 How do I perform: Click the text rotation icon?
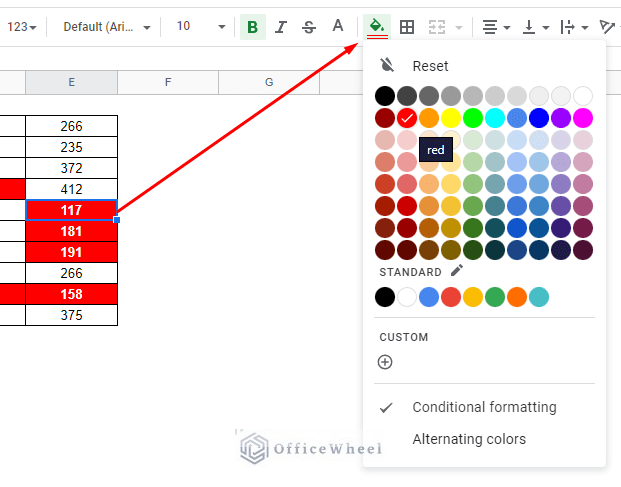606,27
